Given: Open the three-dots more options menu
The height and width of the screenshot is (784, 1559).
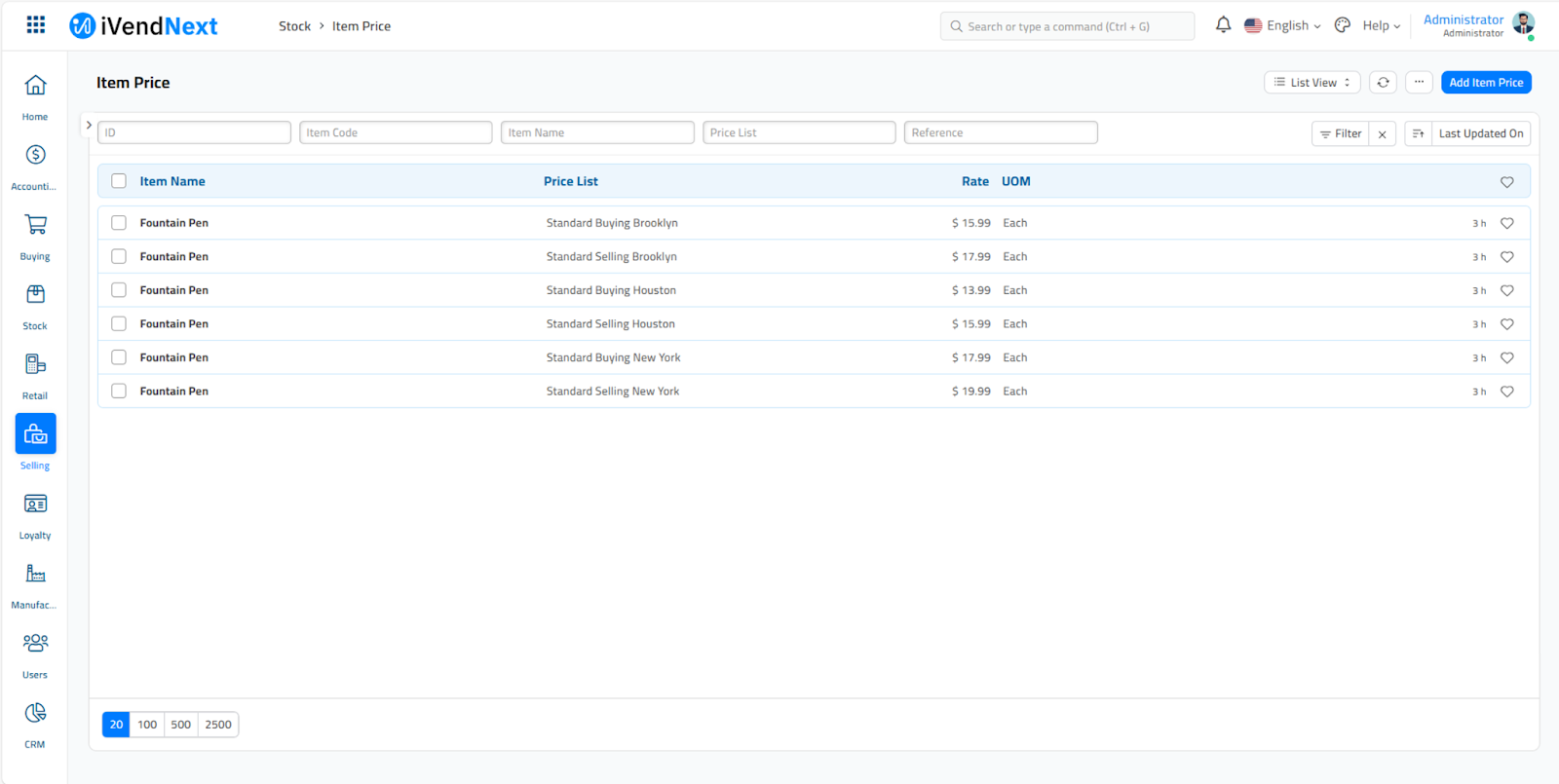Looking at the screenshot, I should (x=1419, y=83).
